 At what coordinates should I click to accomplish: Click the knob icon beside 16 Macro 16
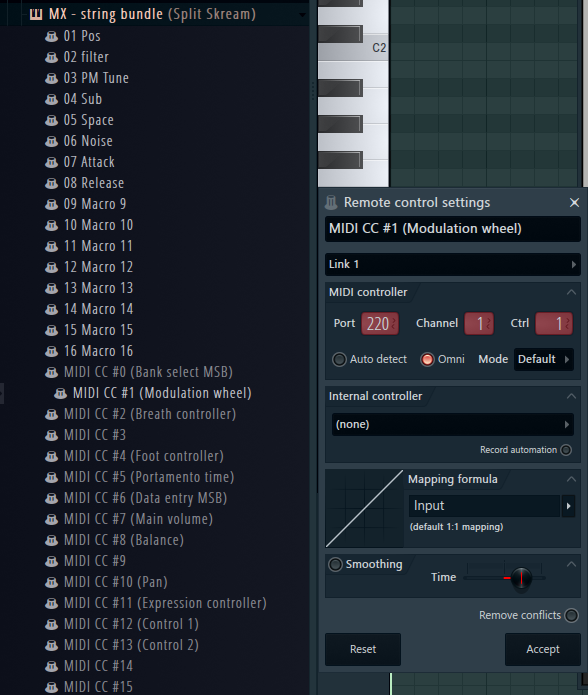click(51, 351)
